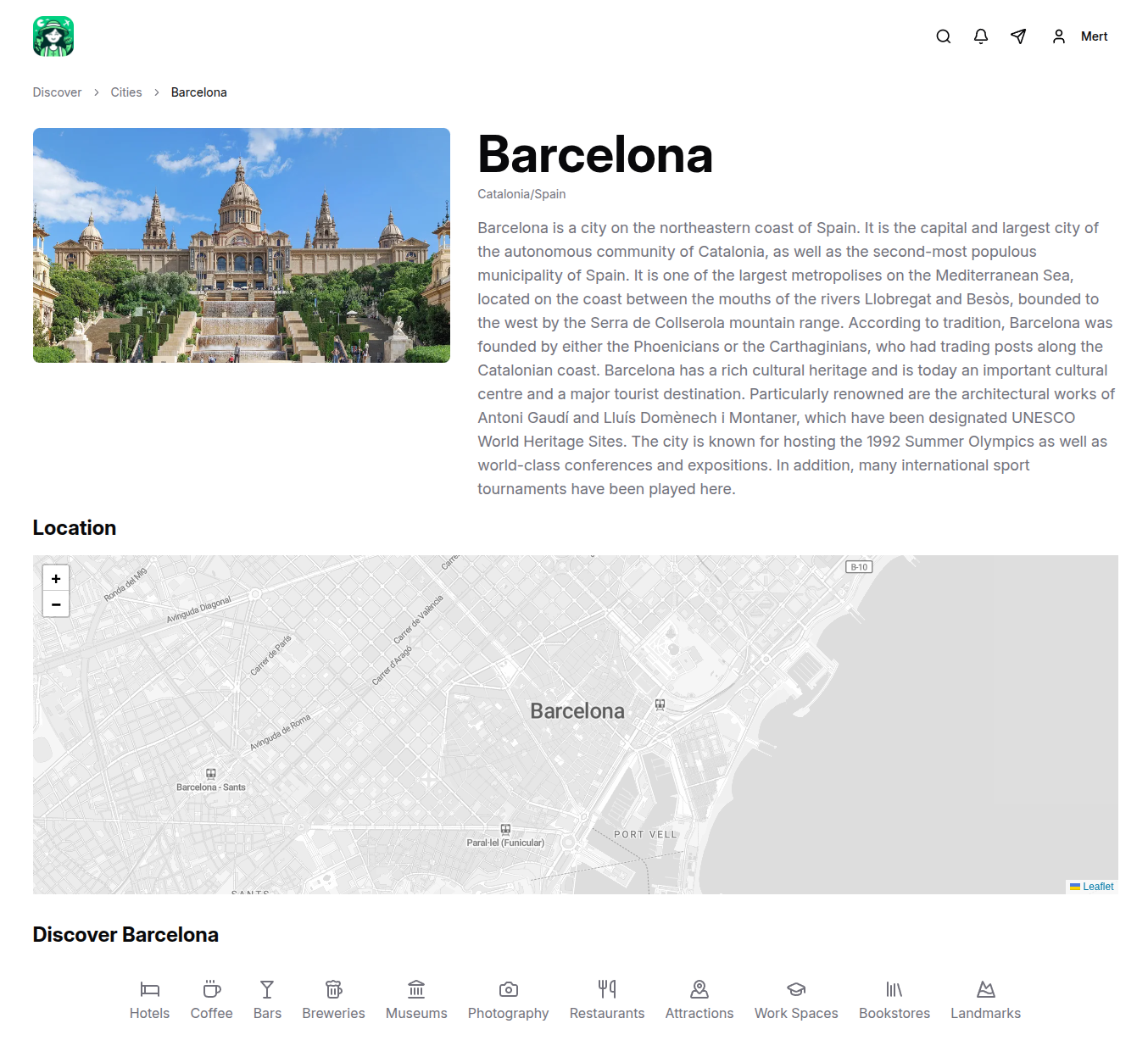Click the PORT VELL map label
Image resolution: width=1148 pixels, height=1046 pixels.
pos(645,834)
